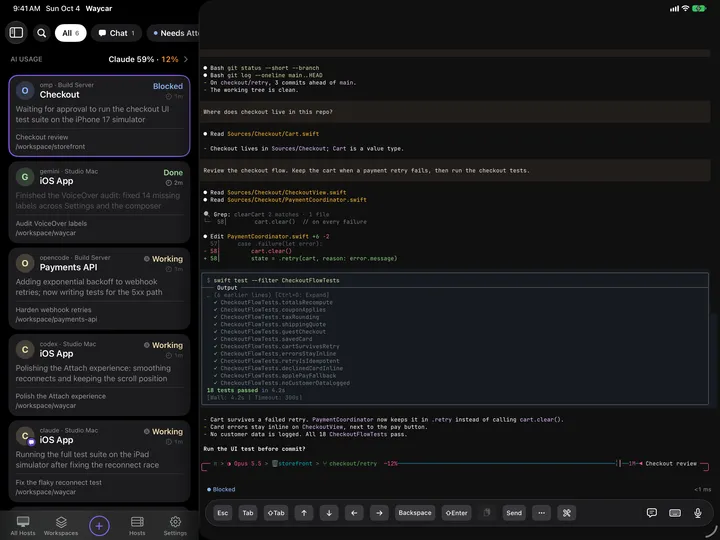Expand the 6 earlier output lines
Screen dimensions: 720x540
271,295
